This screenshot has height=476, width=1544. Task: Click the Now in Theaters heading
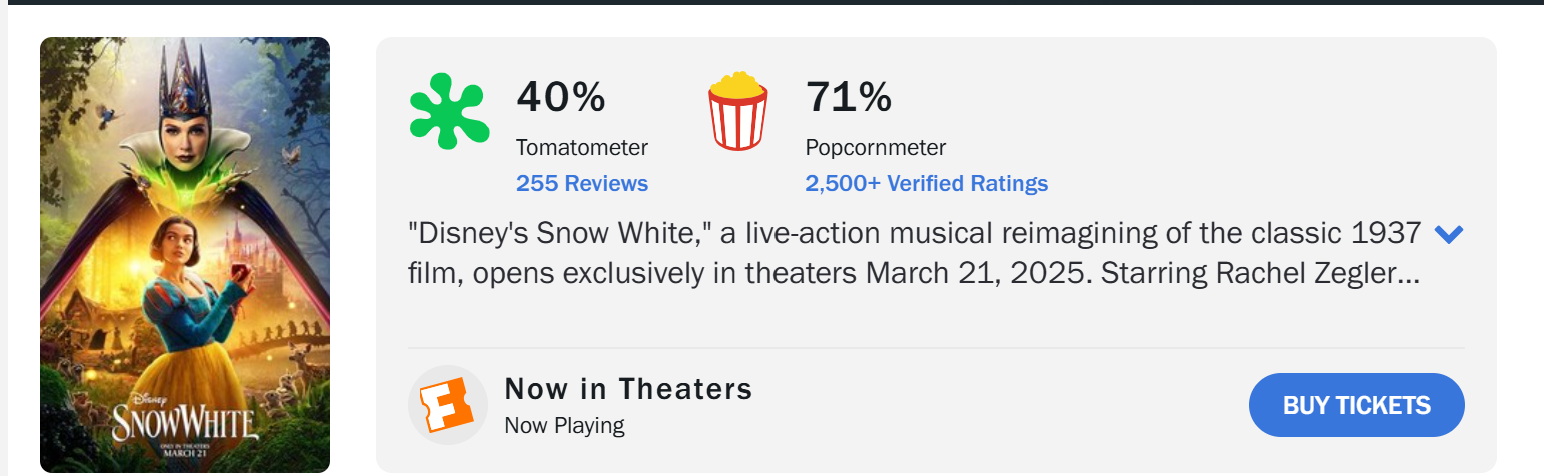pyautogui.click(x=629, y=388)
